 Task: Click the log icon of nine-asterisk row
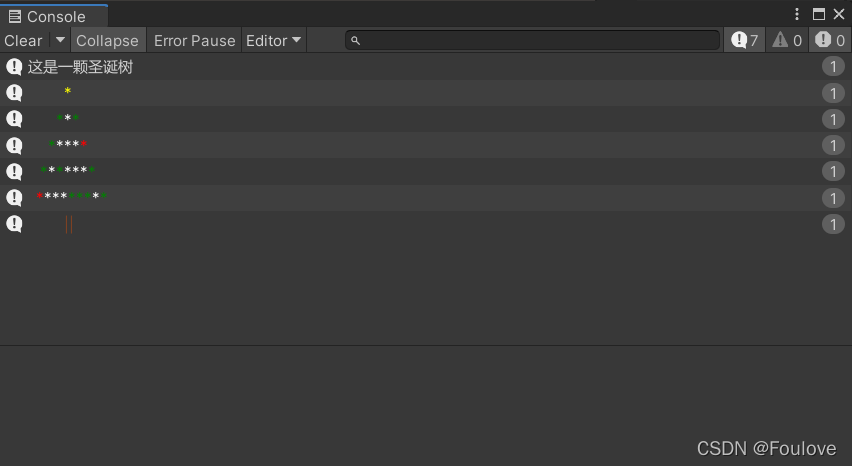14,198
